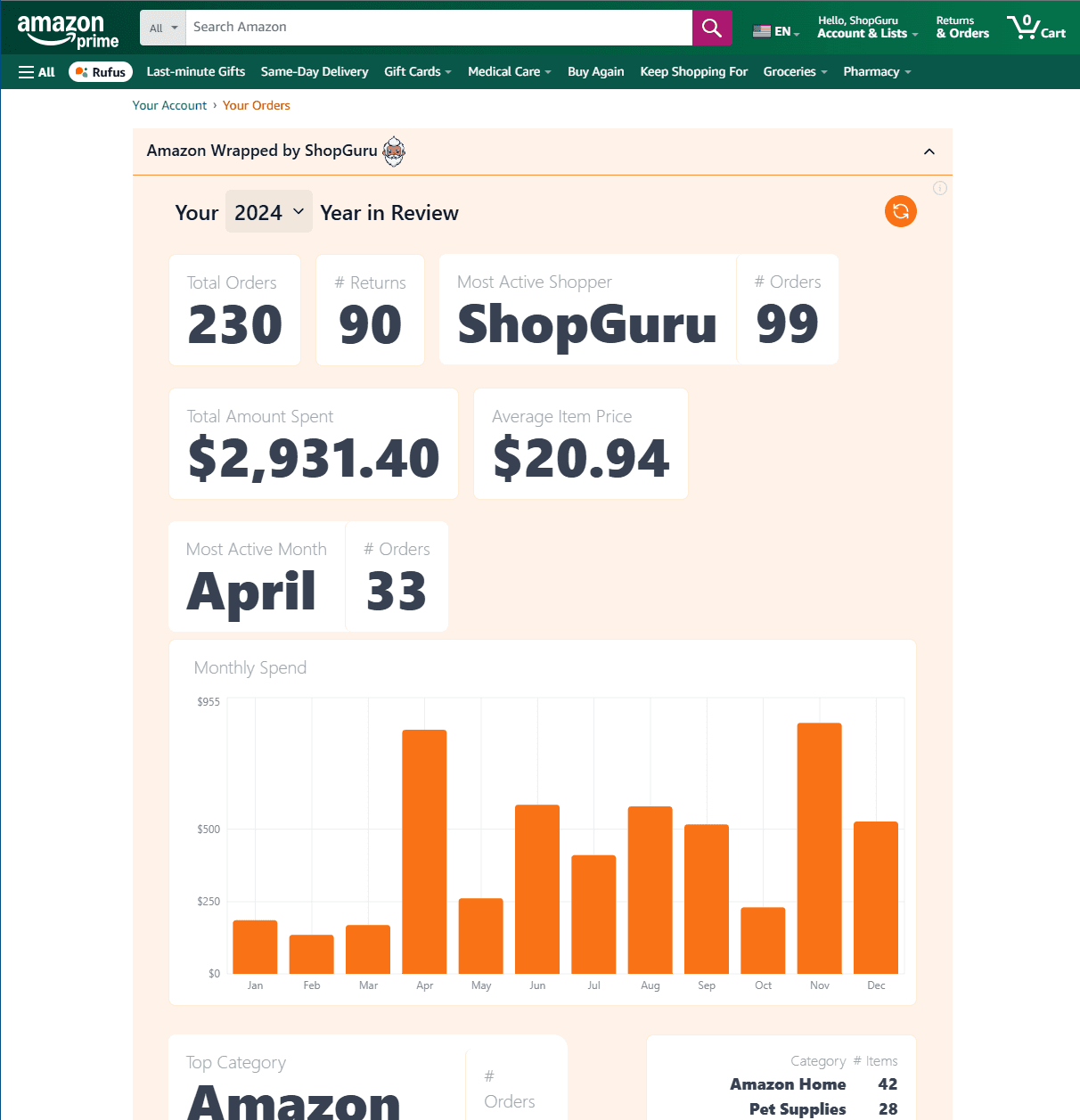Click the Monthly Spend chart title
The height and width of the screenshot is (1120, 1080).
[x=250, y=667]
